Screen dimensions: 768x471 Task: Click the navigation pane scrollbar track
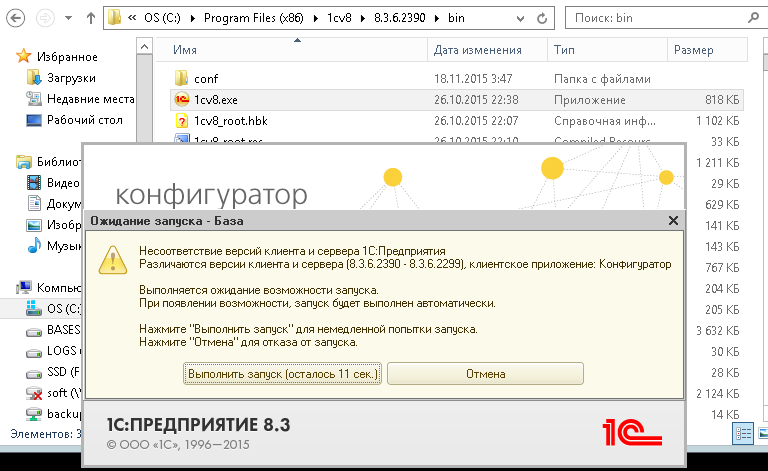click(144, 98)
